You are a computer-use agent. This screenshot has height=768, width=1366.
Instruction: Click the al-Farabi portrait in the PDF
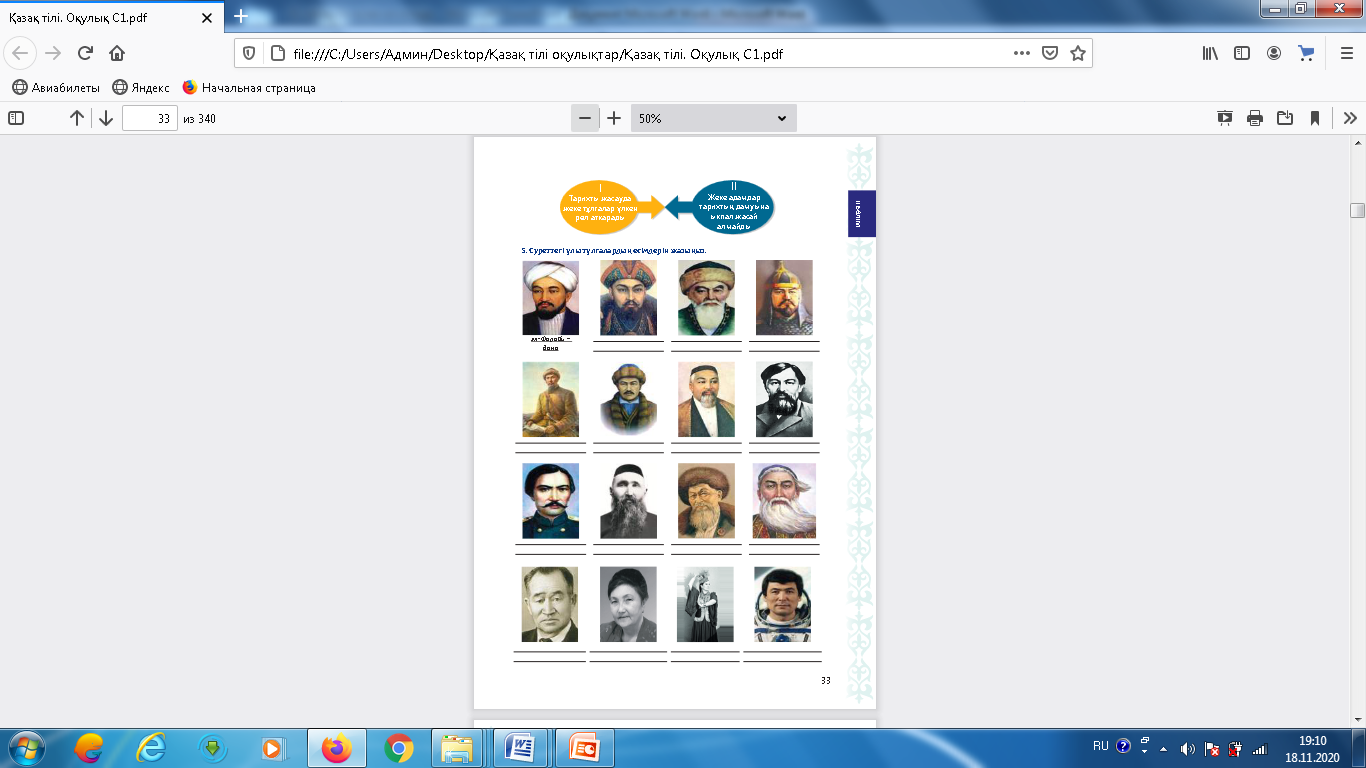pyautogui.click(x=551, y=298)
